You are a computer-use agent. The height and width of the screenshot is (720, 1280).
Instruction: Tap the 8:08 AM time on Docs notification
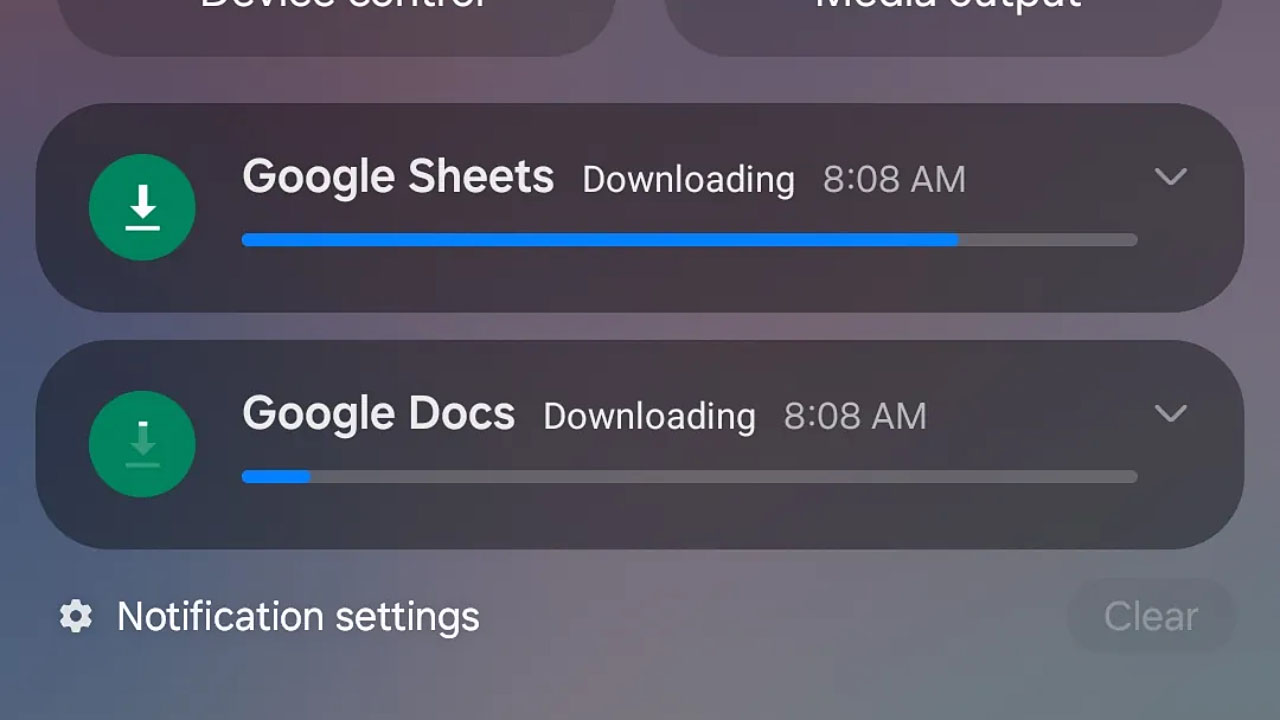coord(855,417)
